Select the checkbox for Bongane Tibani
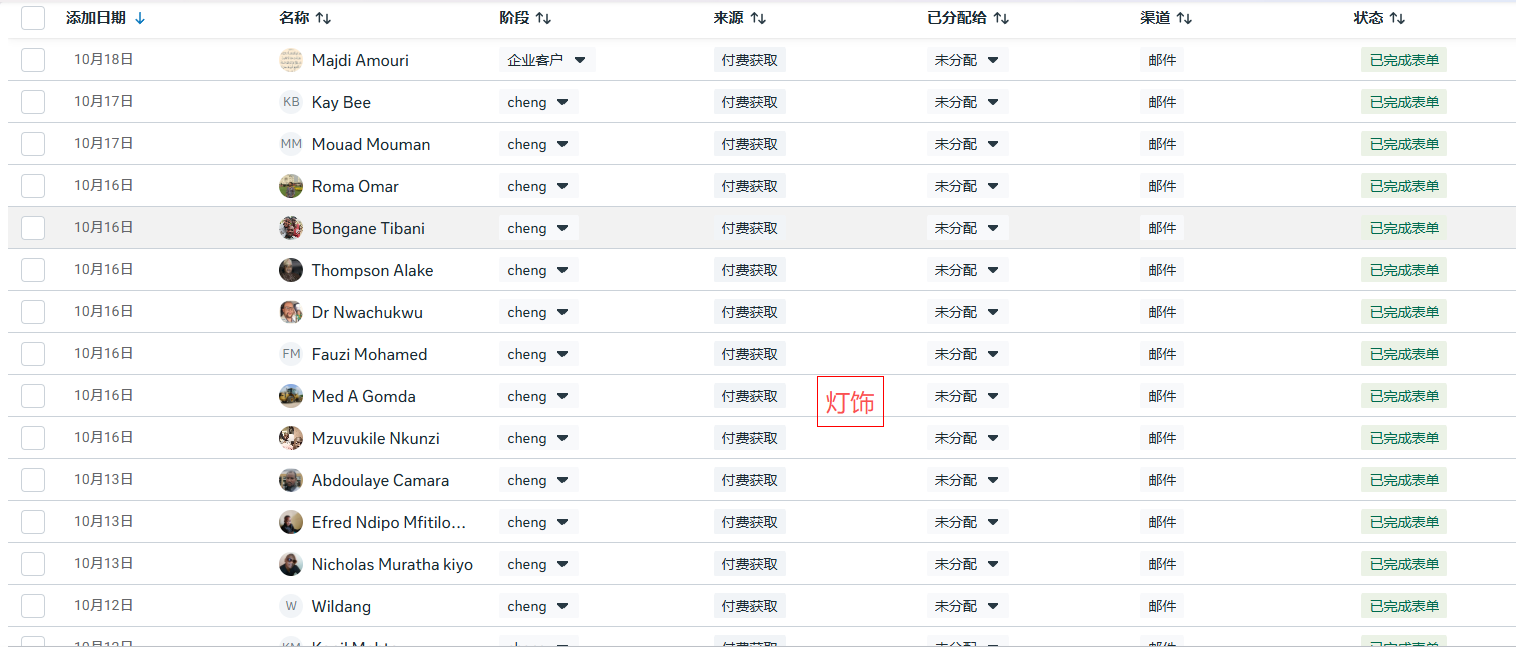The height and width of the screenshot is (647, 1516). click(x=33, y=228)
